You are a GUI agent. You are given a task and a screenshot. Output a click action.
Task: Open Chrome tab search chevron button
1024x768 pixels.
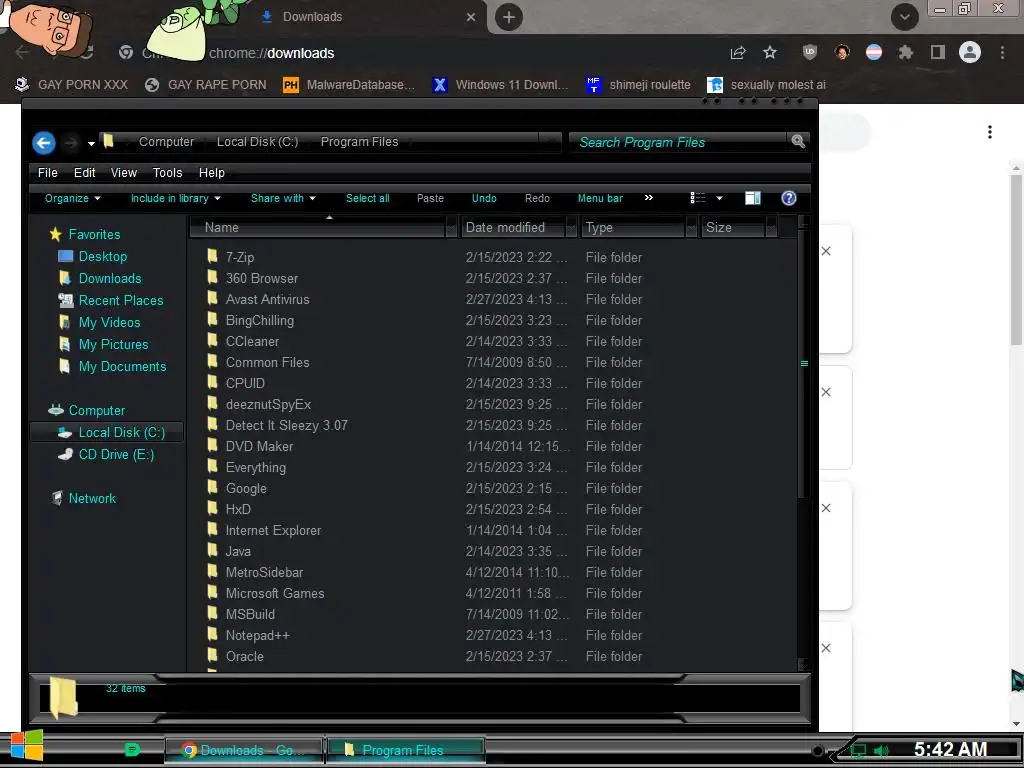click(x=904, y=17)
